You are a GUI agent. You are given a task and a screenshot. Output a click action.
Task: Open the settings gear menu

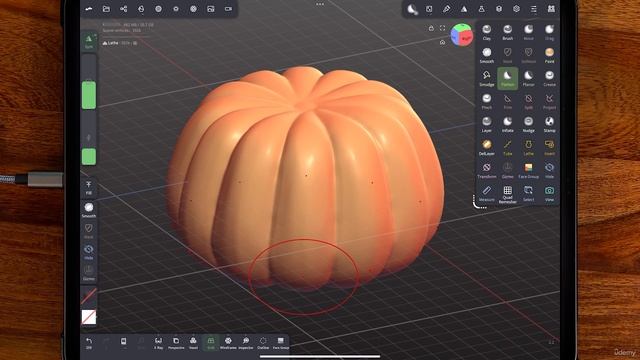pyautogui.click(x=516, y=9)
